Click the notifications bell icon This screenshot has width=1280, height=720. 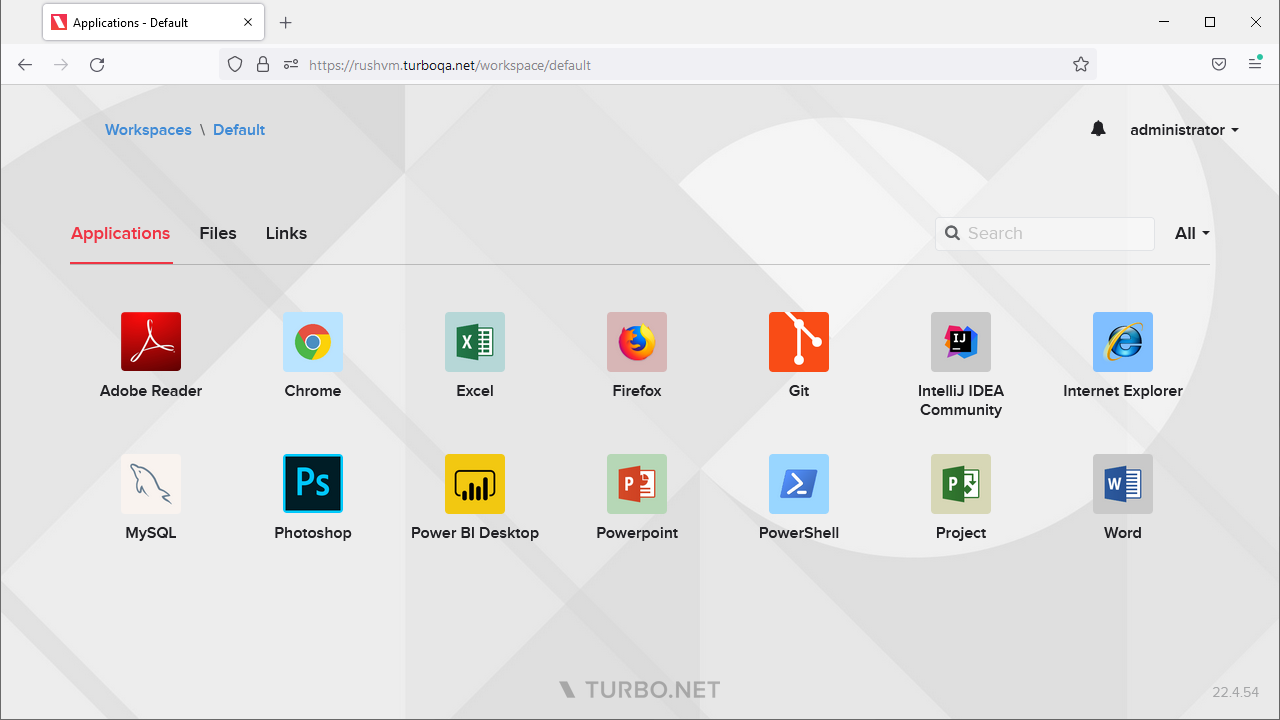point(1098,129)
